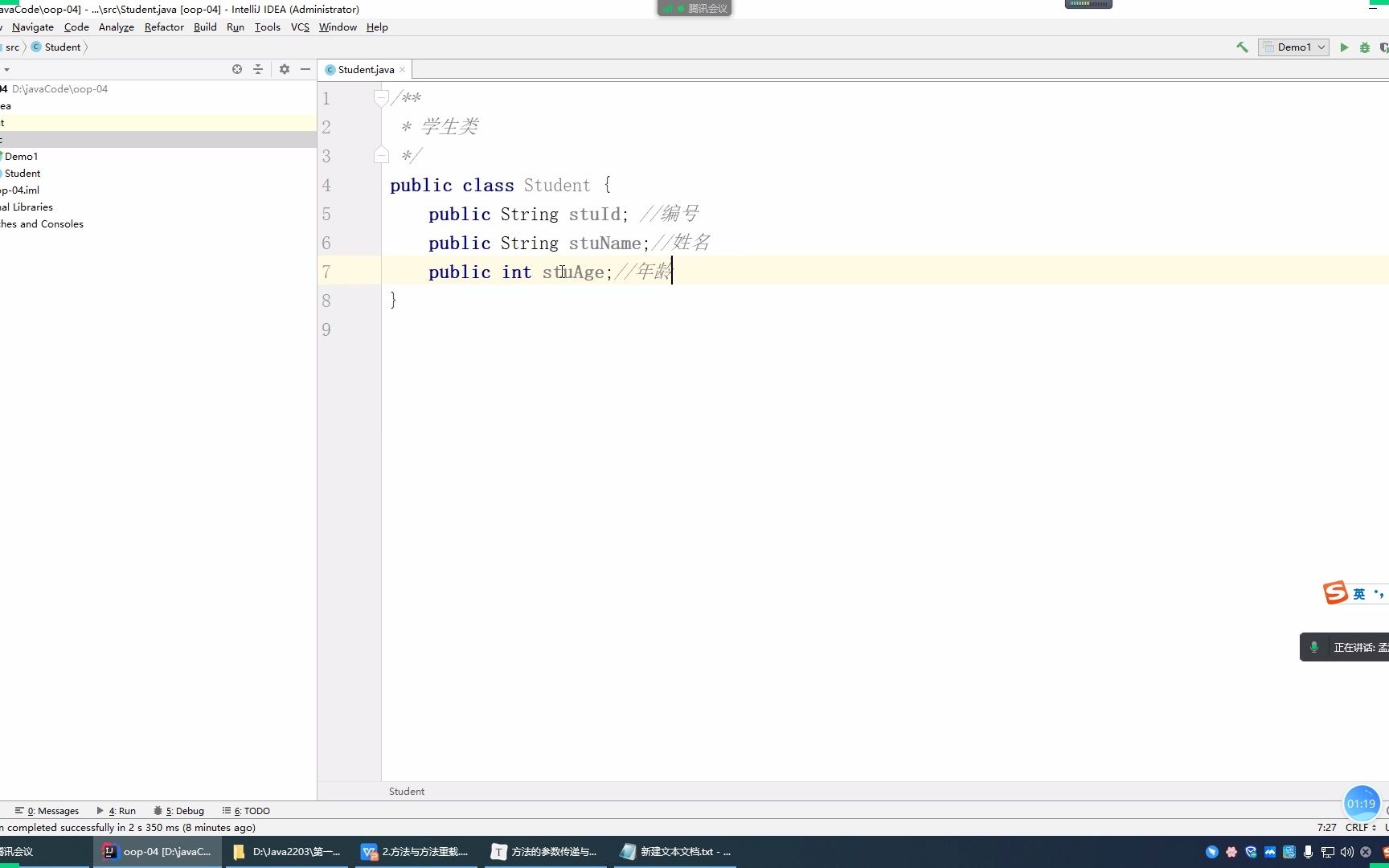Click the system tray network icon

(x=1327, y=852)
